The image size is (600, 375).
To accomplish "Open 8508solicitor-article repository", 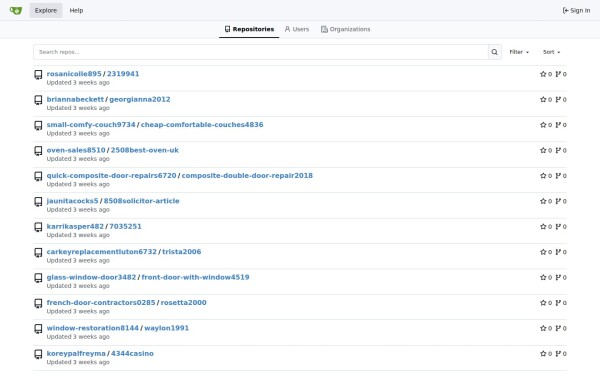I will [x=142, y=201].
